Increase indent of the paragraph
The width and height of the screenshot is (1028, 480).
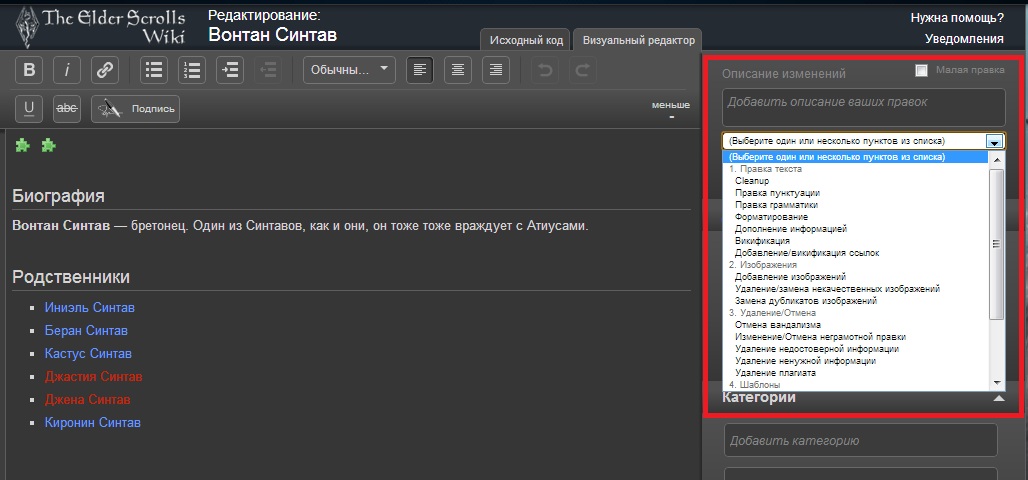pyautogui.click(x=230, y=70)
